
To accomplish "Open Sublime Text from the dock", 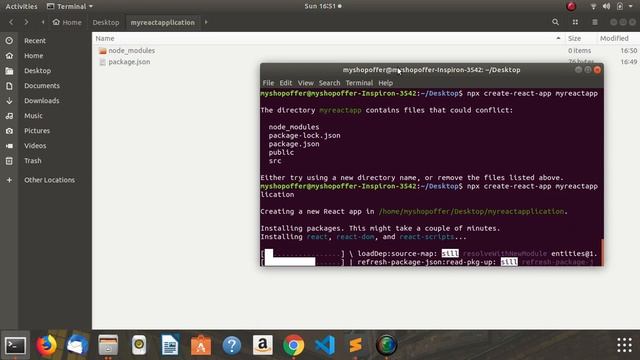I will 356,346.
